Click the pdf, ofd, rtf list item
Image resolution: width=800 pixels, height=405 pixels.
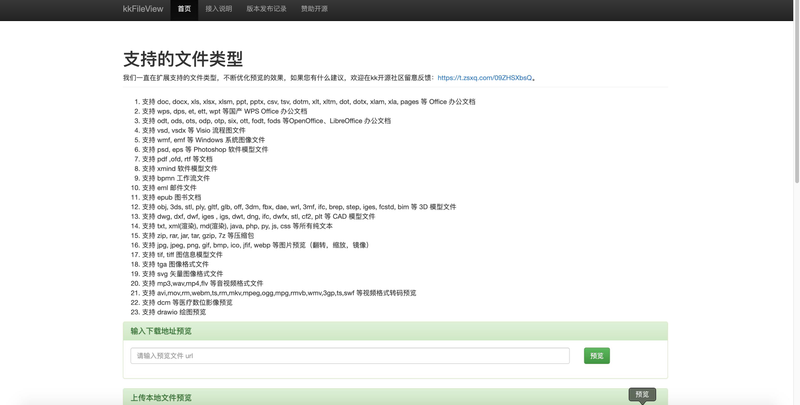177,159
